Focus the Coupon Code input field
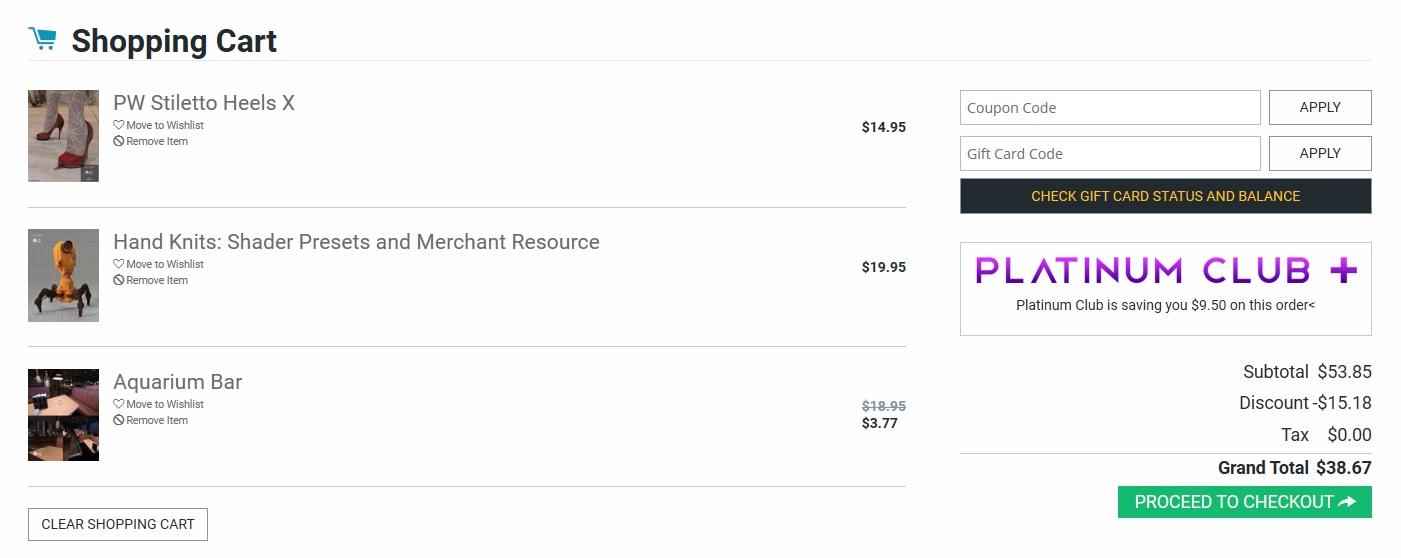The image size is (1401, 558). (1110, 108)
